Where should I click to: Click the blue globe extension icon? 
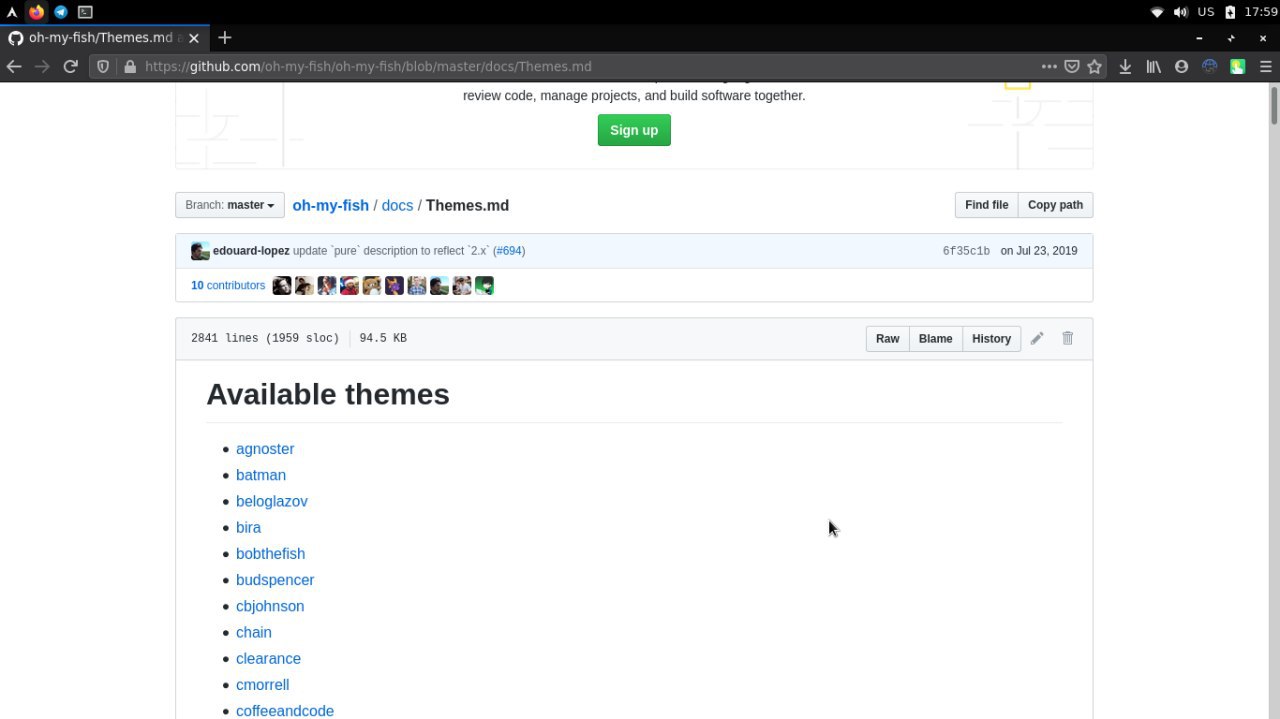click(1209, 66)
